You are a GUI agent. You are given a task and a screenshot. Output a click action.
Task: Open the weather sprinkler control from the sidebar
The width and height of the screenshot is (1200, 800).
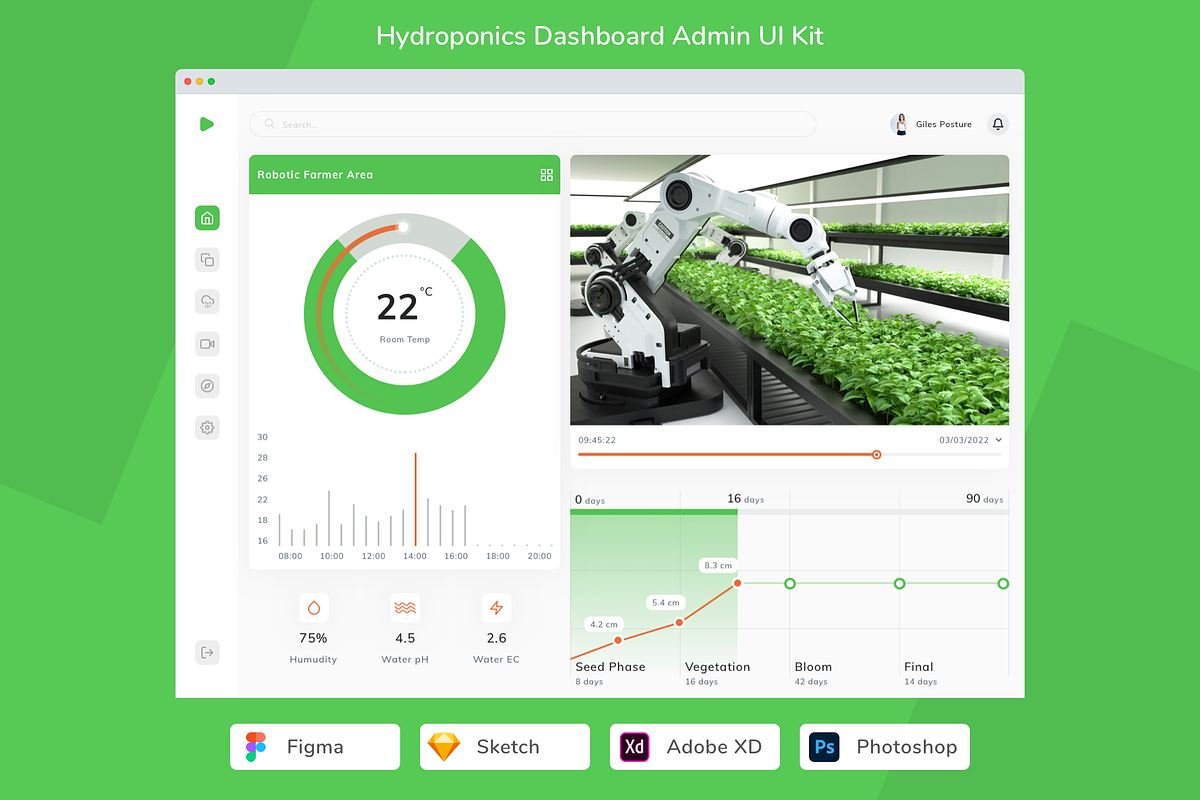coord(207,301)
